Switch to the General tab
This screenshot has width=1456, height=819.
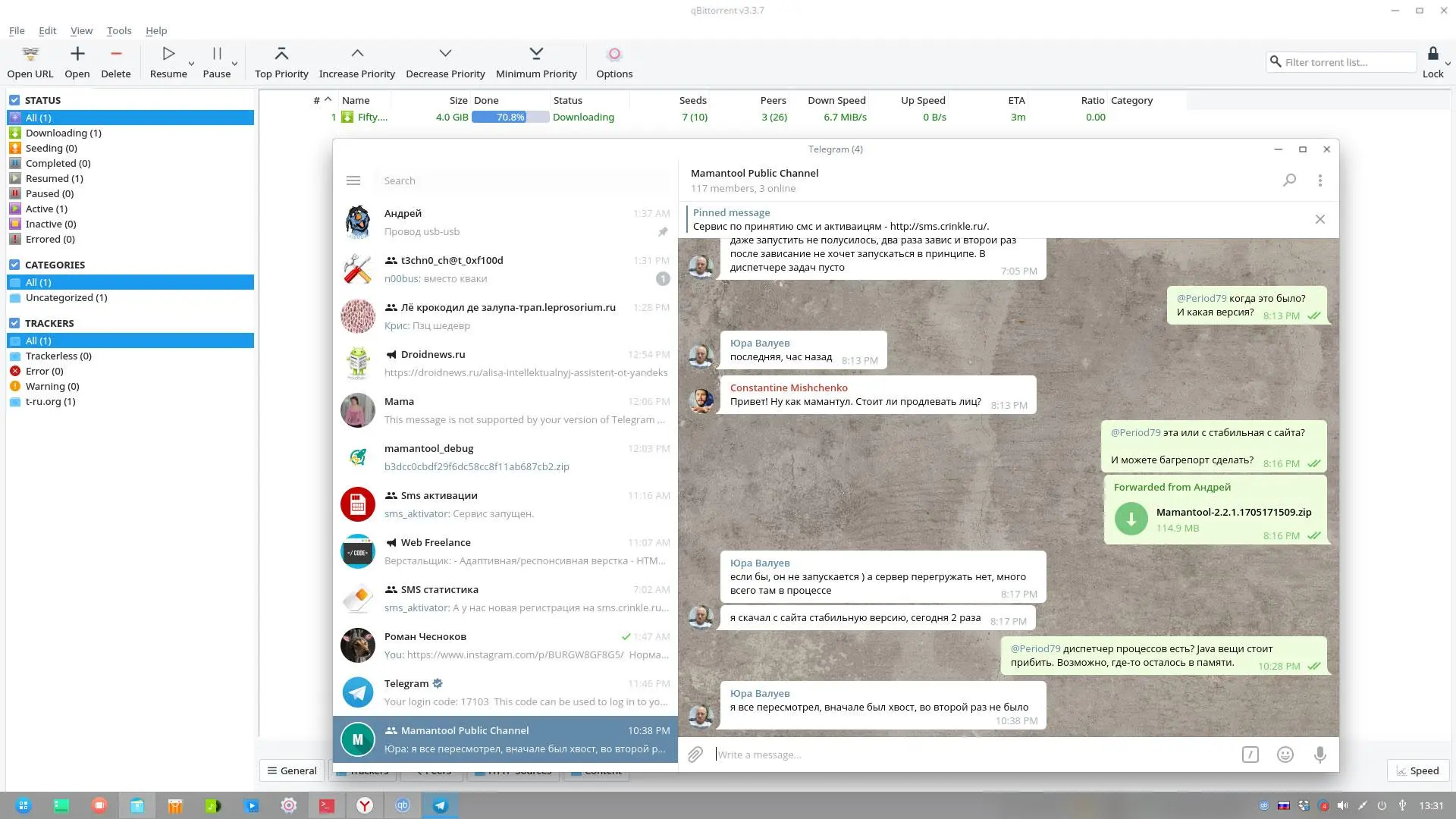[292, 770]
